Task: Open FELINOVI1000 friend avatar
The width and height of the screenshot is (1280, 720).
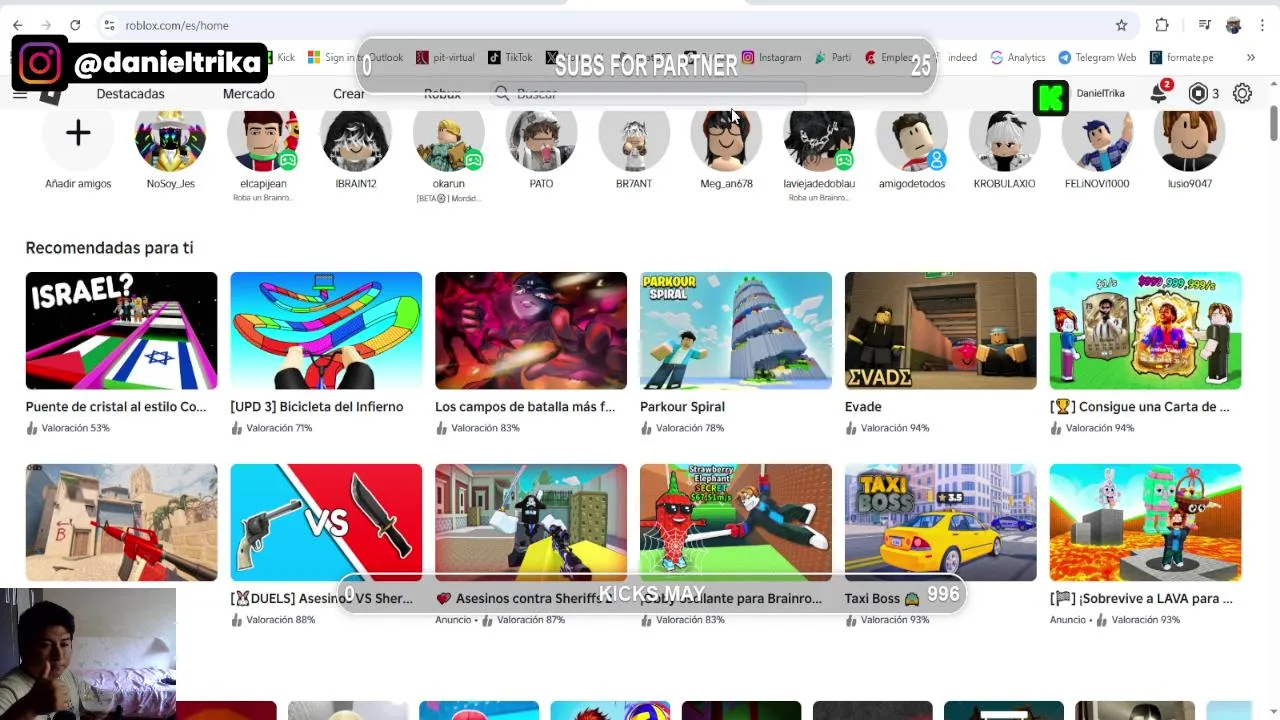Action: [1097, 138]
